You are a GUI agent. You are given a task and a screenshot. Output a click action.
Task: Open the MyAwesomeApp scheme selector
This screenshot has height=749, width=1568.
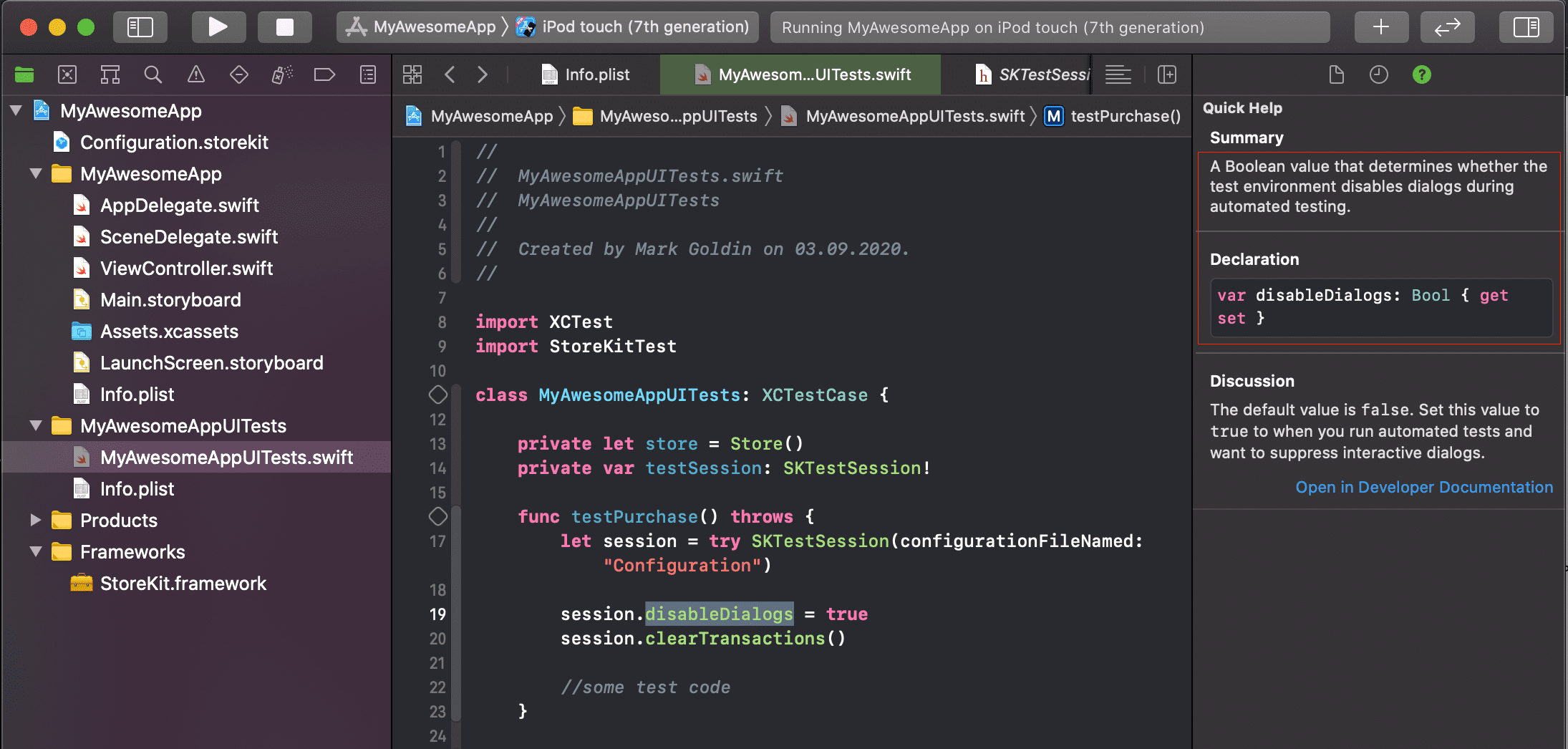click(421, 27)
